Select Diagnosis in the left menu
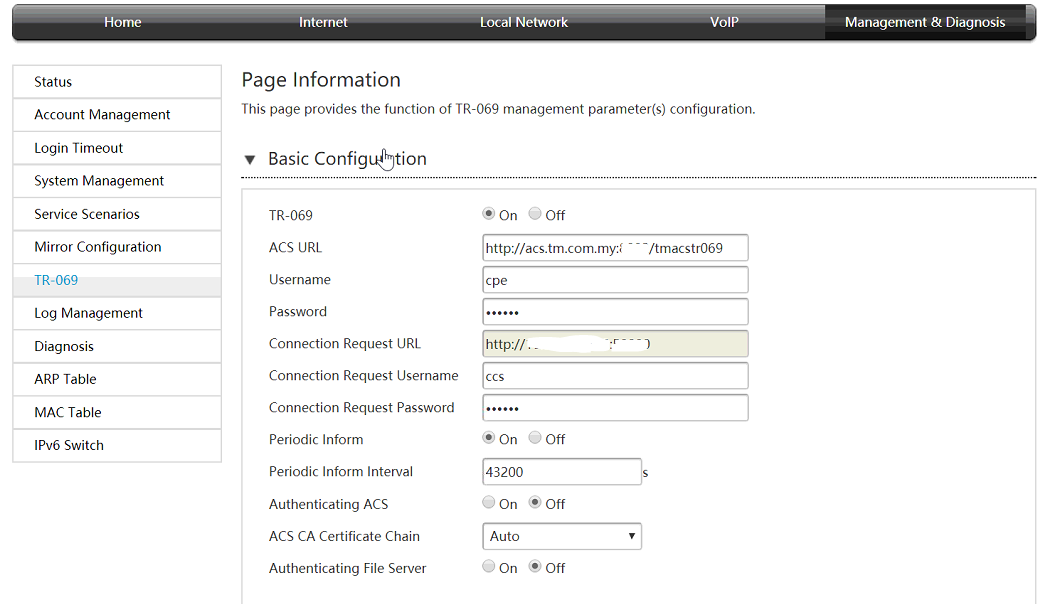1046x604 pixels. [116, 346]
